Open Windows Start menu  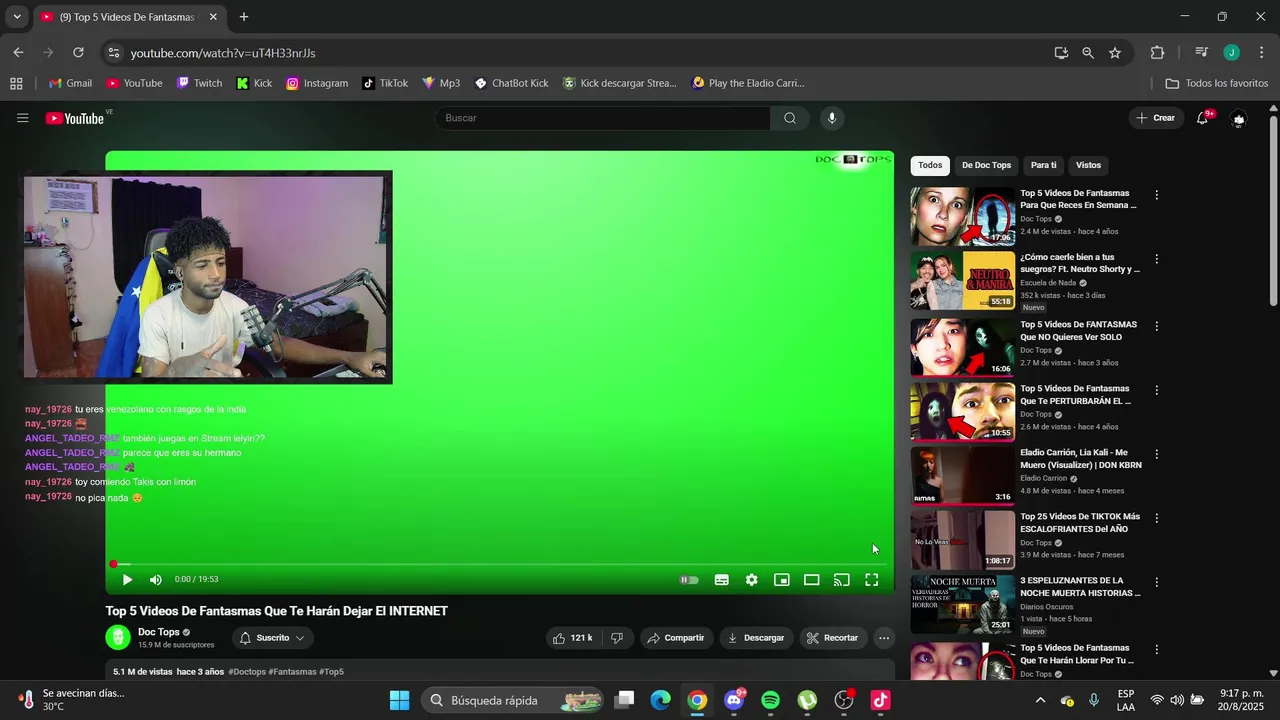(399, 700)
